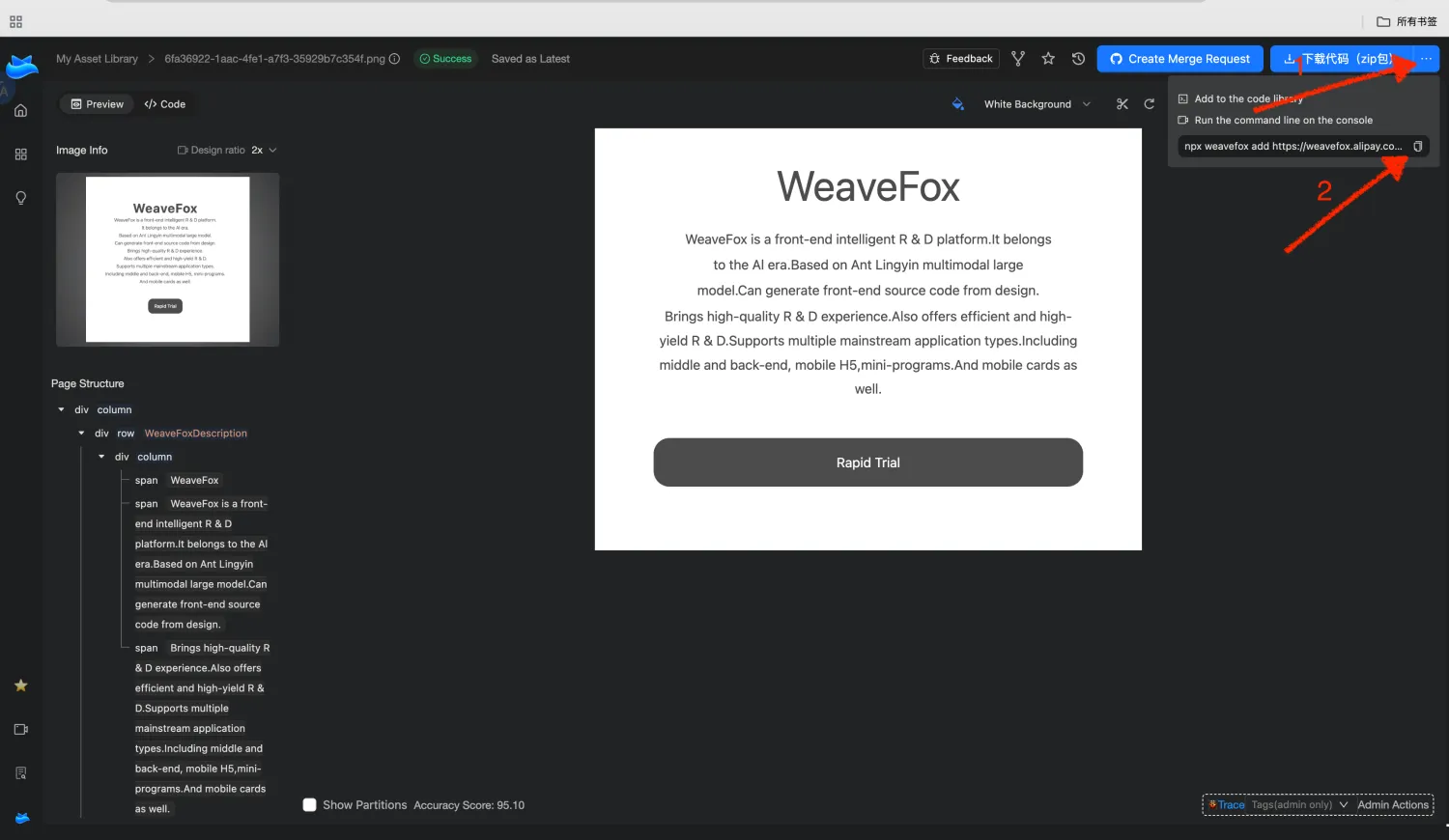Click the three-dots more button beside download

(1426, 59)
